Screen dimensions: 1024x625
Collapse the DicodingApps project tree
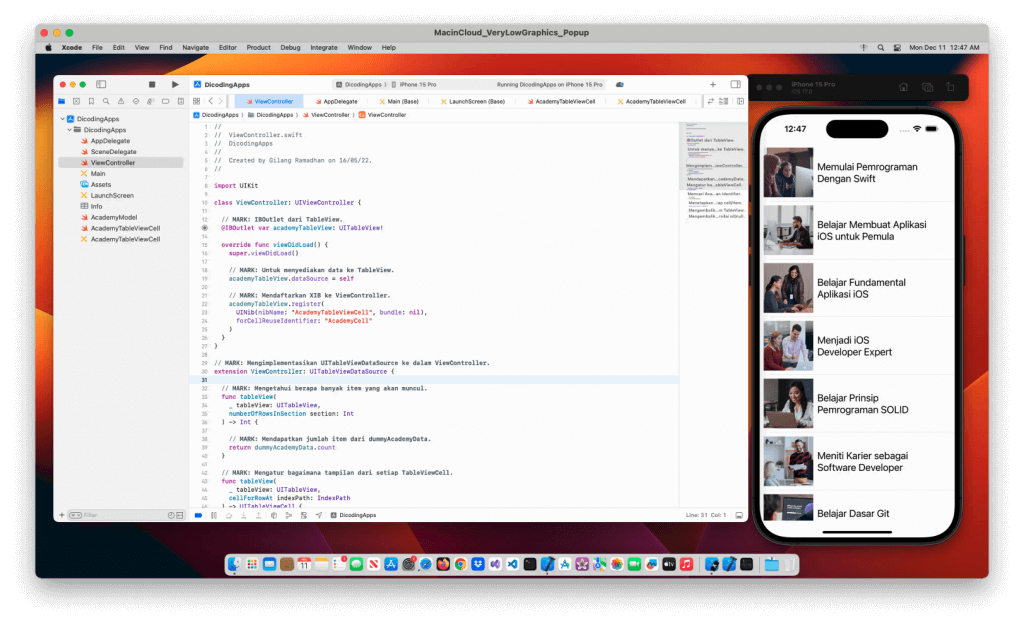64,118
